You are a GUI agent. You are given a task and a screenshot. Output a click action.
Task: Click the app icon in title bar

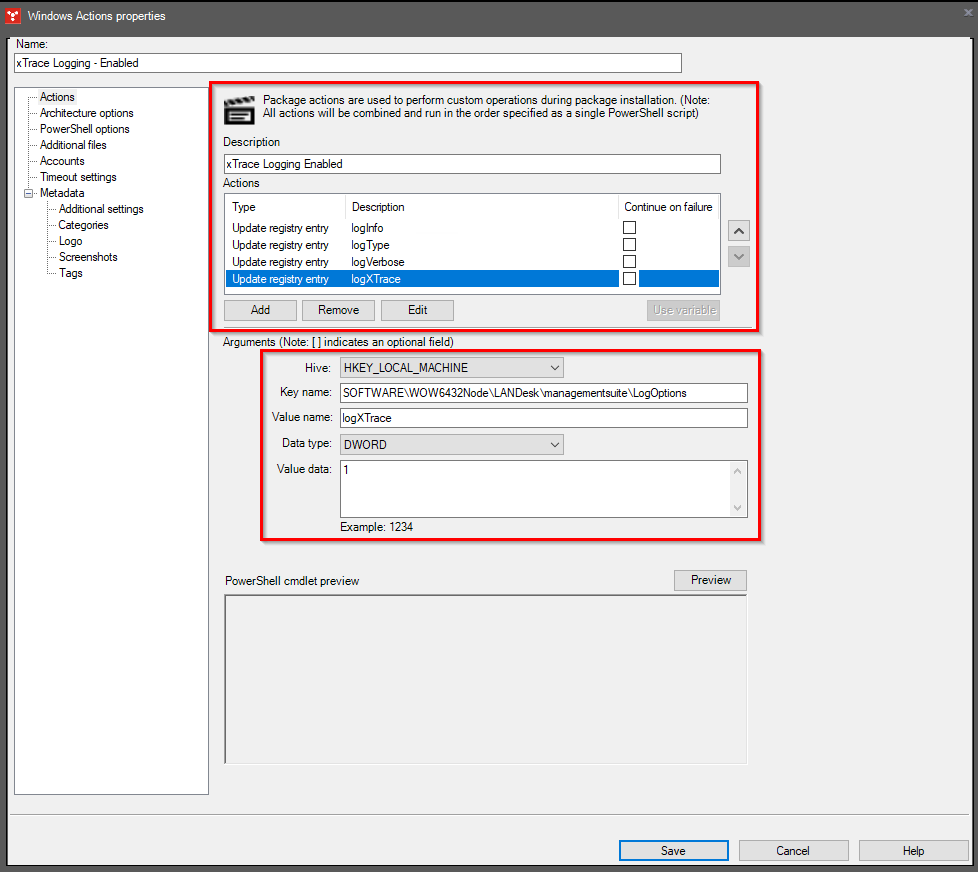(13, 16)
